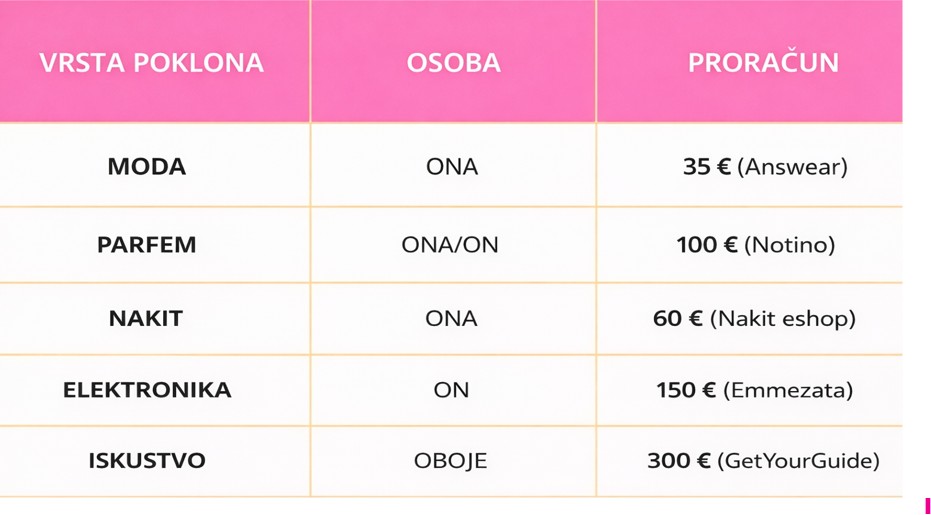Select the ELEKTRONIKA gift type cell
This screenshot has width=931, height=515.
(147, 389)
